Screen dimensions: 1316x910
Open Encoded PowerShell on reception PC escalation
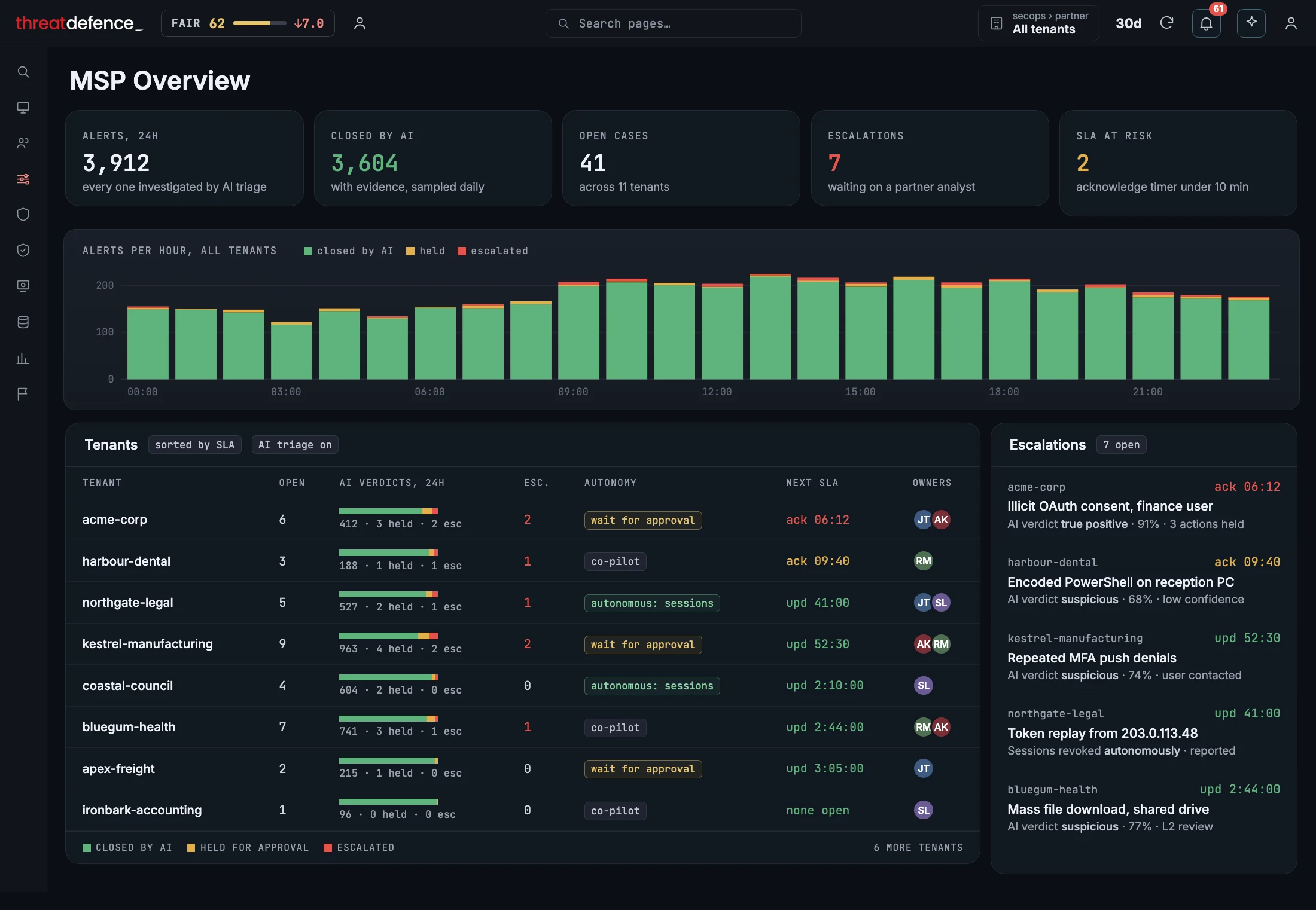click(1144, 581)
